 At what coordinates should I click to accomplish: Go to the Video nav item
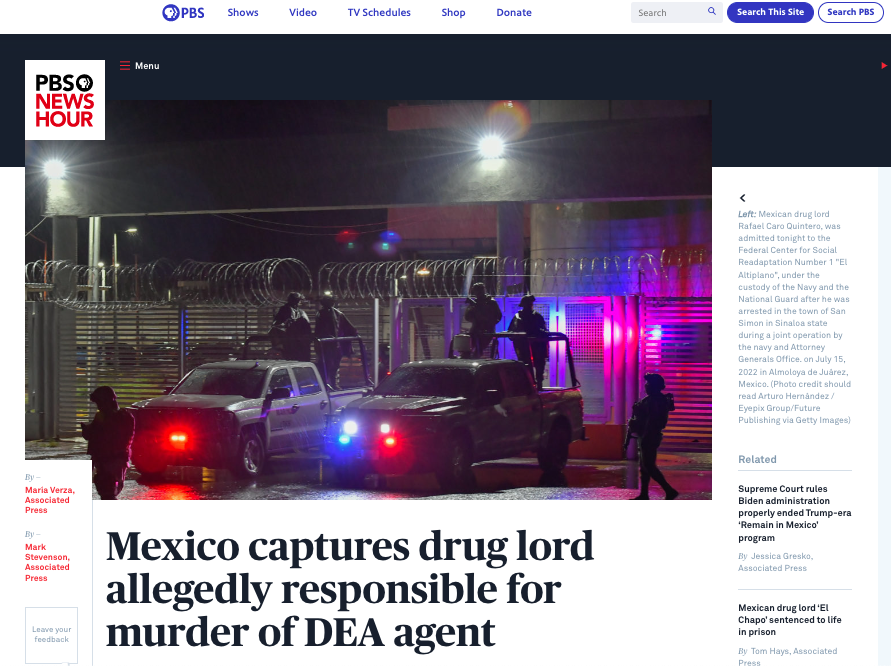[x=303, y=13]
